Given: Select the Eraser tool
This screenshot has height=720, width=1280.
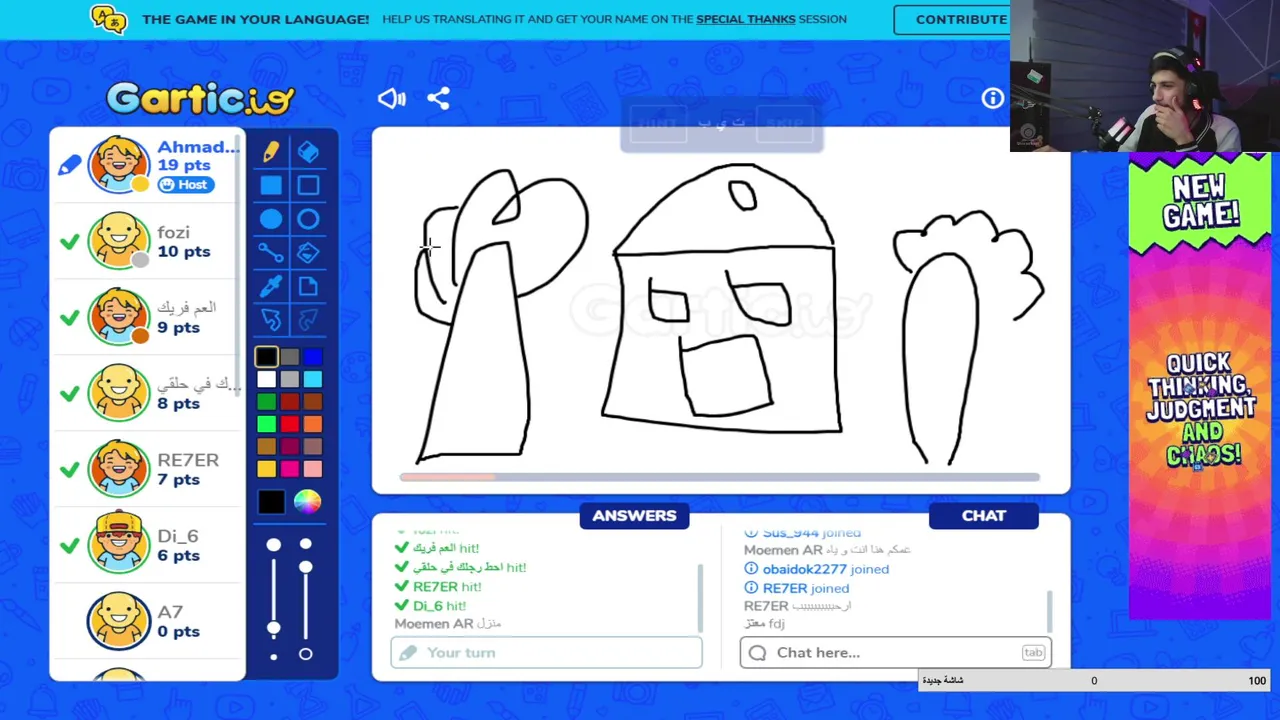Looking at the screenshot, I should (308, 151).
